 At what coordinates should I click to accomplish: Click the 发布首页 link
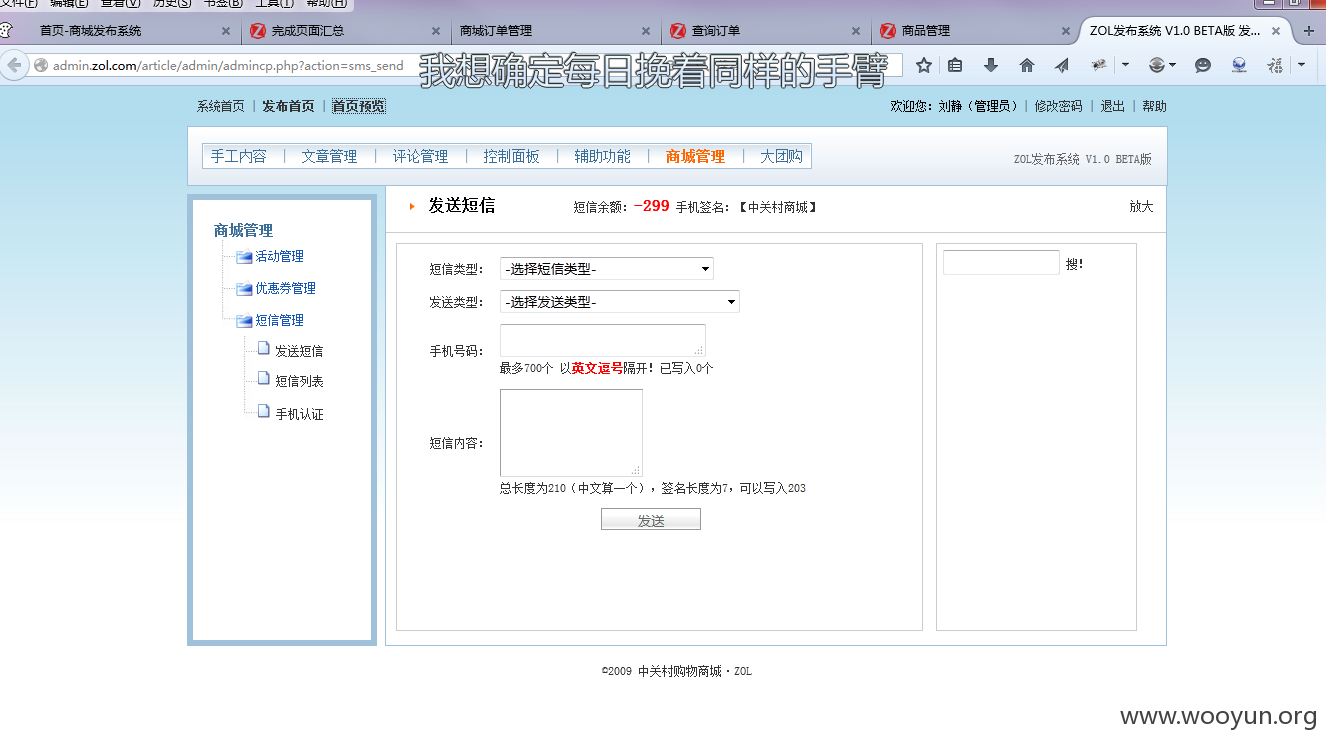[x=288, y=106]
